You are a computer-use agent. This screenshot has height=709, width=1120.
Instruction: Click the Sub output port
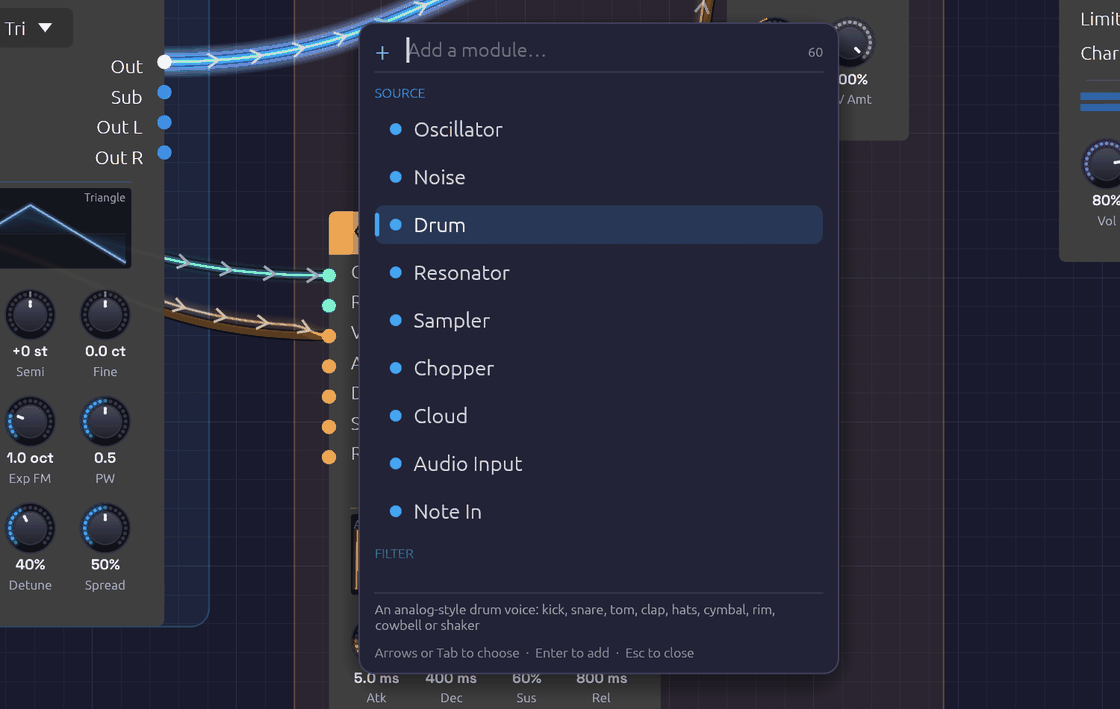(x=164, y=92)
